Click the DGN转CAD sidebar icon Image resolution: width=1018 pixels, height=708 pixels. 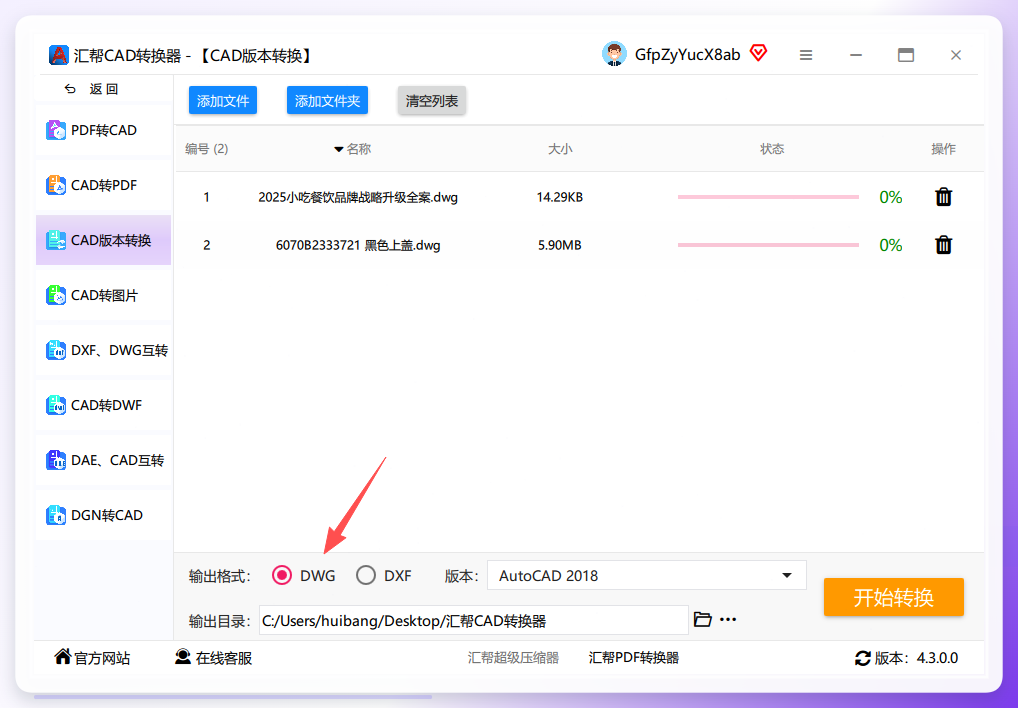pos(56,515)
